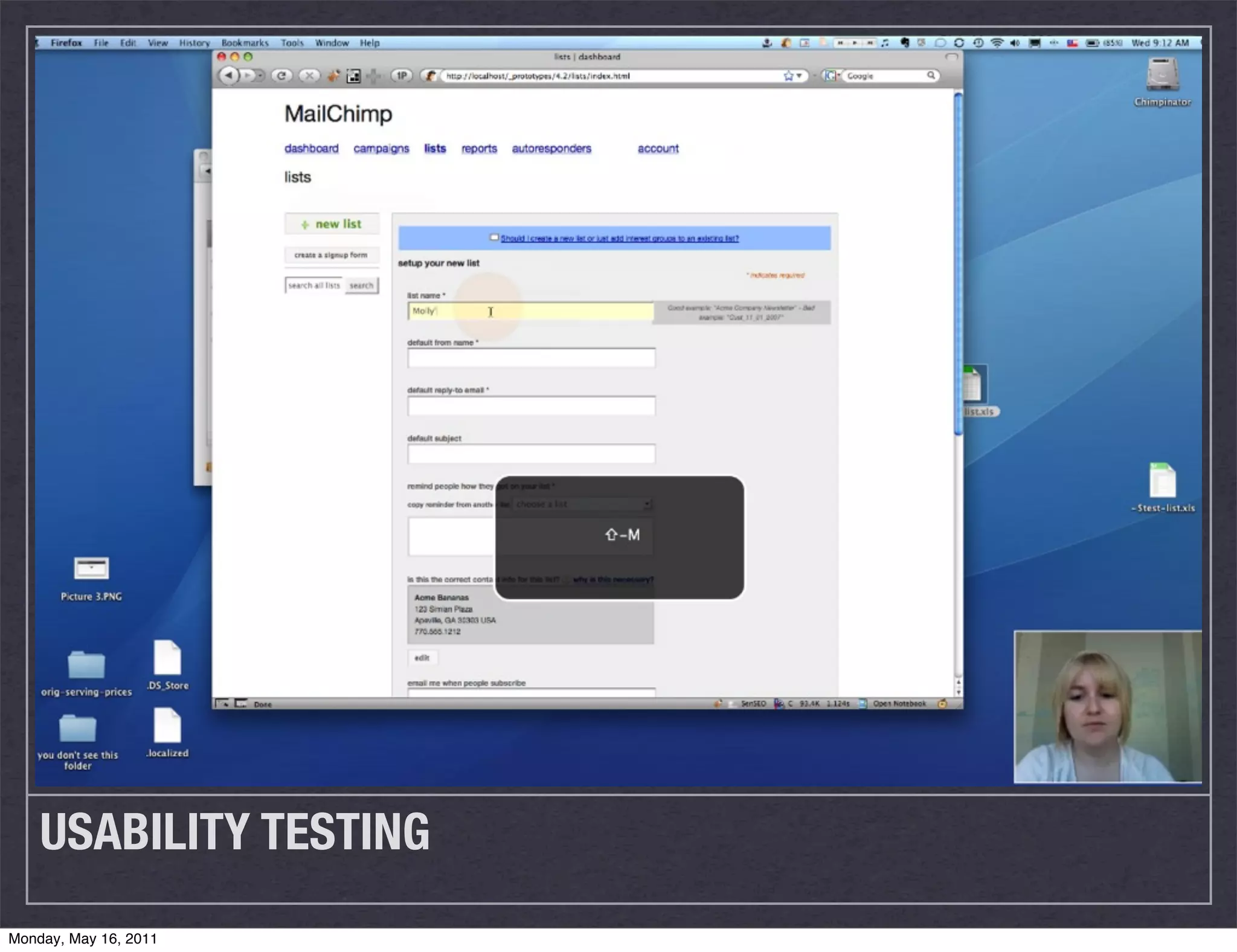Open account page
This screenshot has width=1237, height=952.
(658, 149)
